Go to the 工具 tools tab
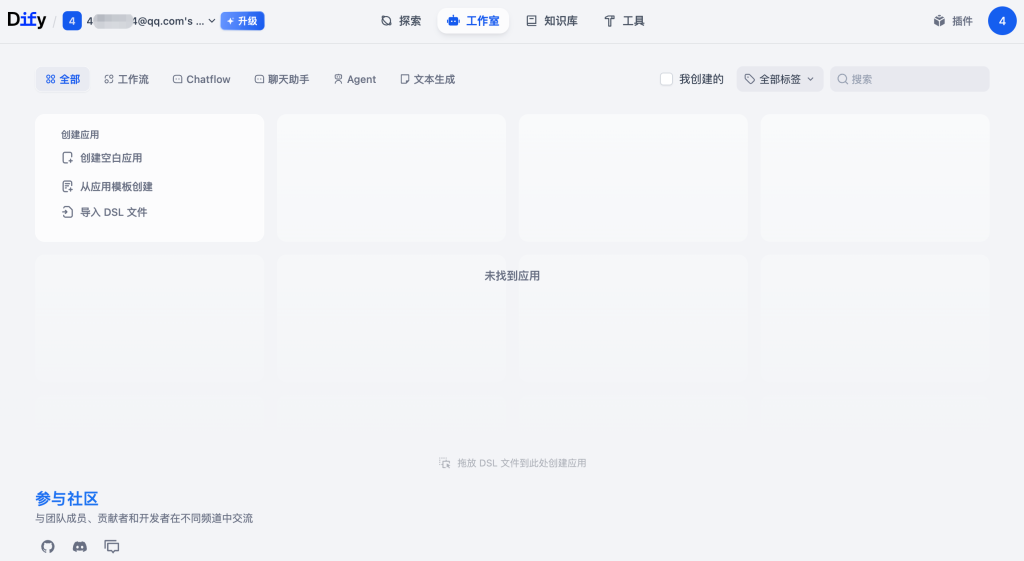Viewport: 1024px width, 561px height. (624, 21)
